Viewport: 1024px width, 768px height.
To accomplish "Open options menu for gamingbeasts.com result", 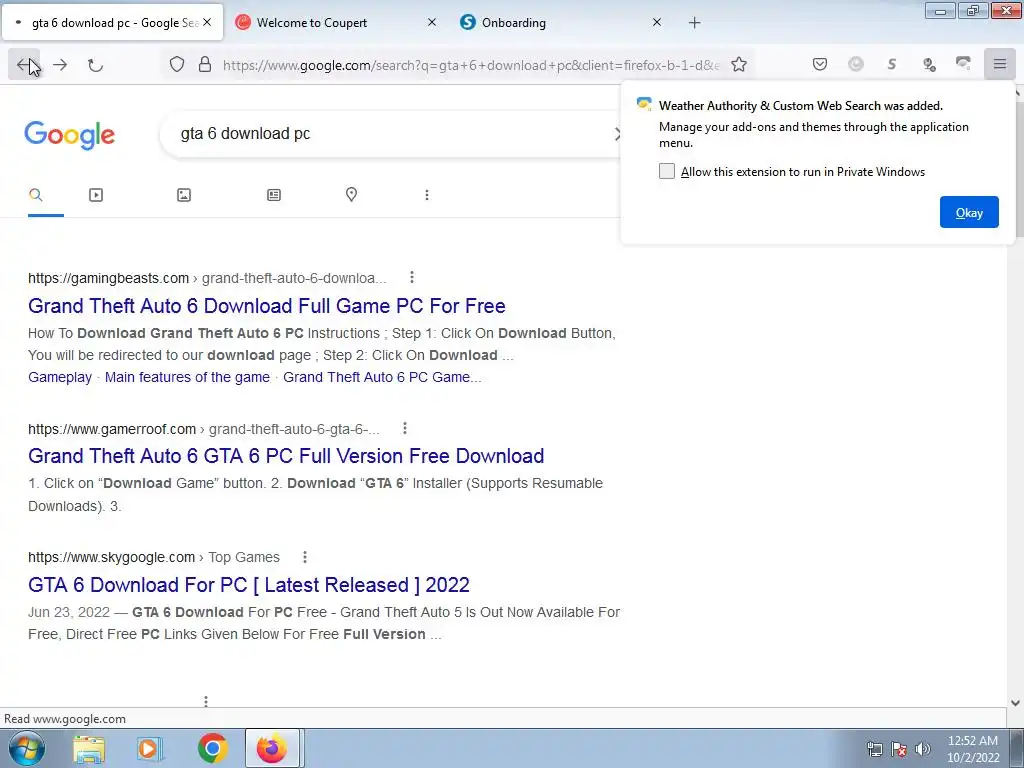I will (411, 278).
